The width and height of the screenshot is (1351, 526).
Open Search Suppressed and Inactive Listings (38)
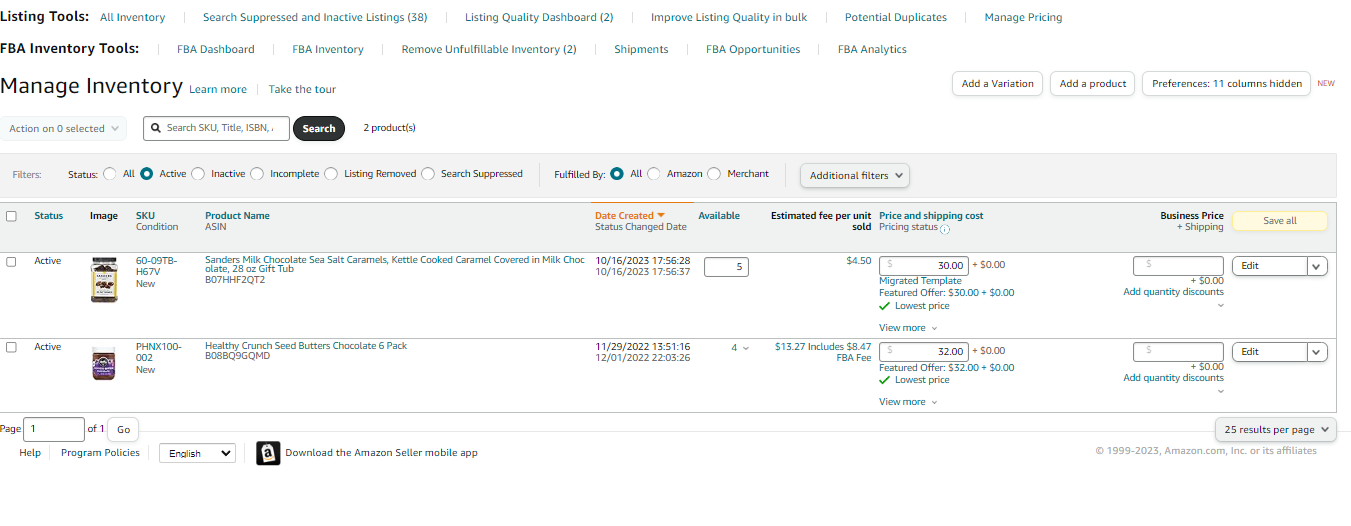[x=315, y=18]
